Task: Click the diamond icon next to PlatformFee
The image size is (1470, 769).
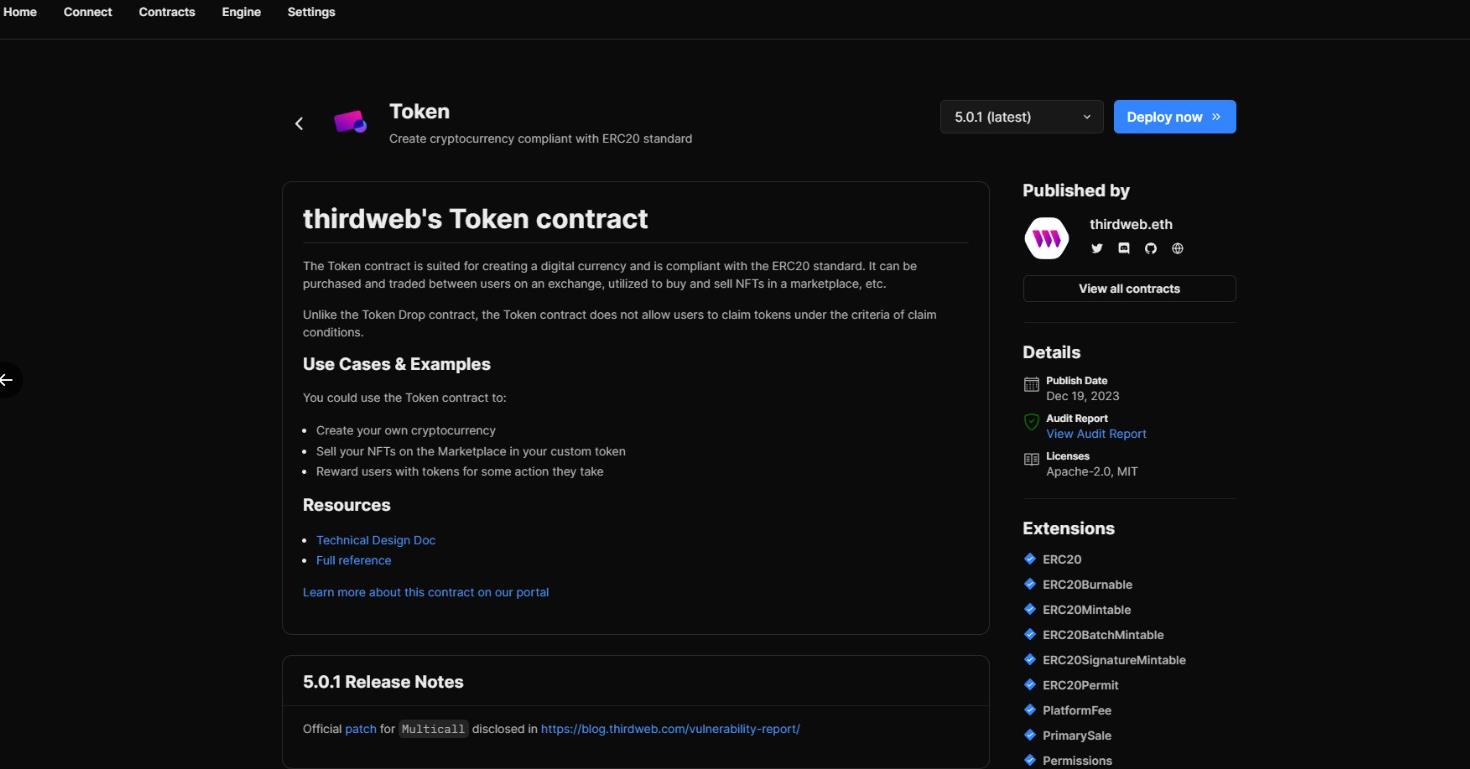Action: 1030,710
